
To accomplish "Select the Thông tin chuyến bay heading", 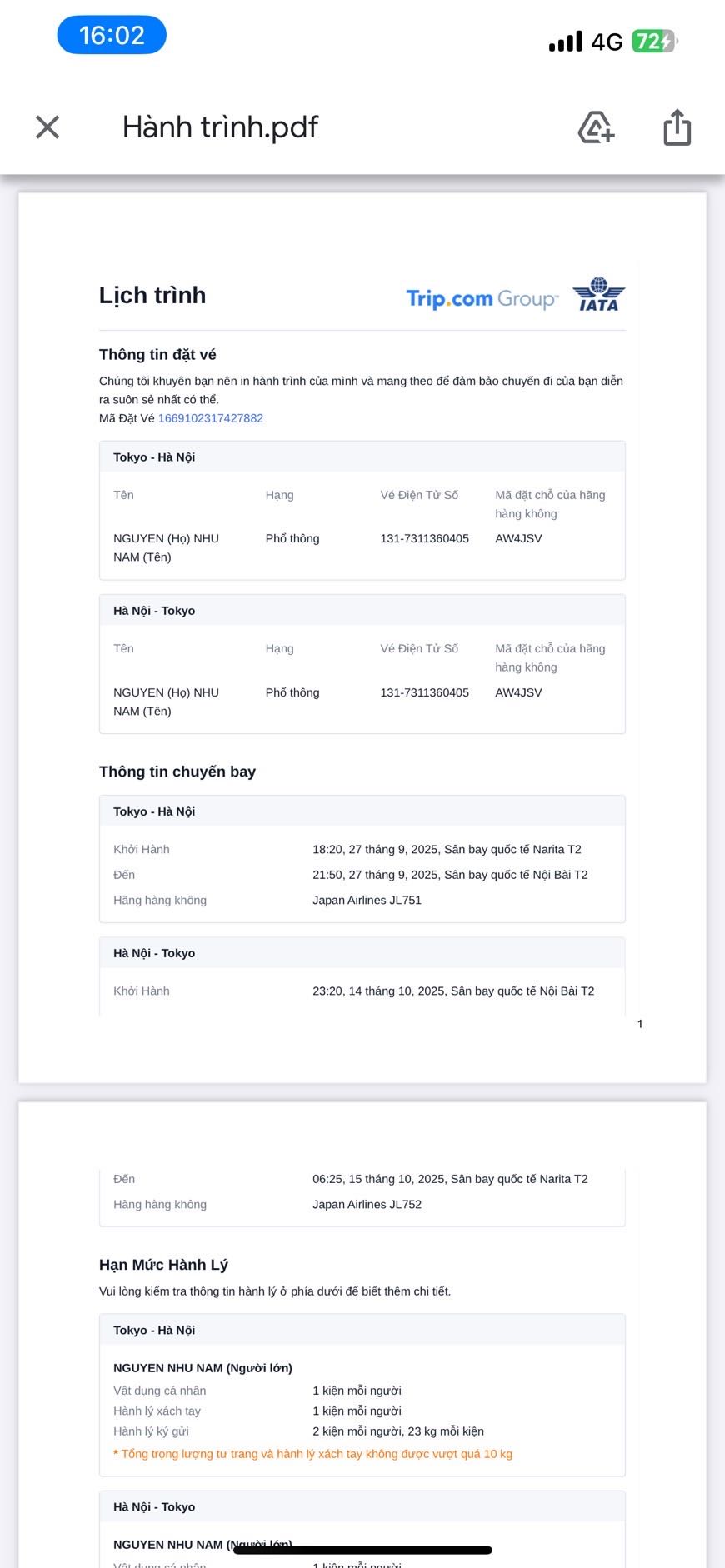I will pos(177,772).
